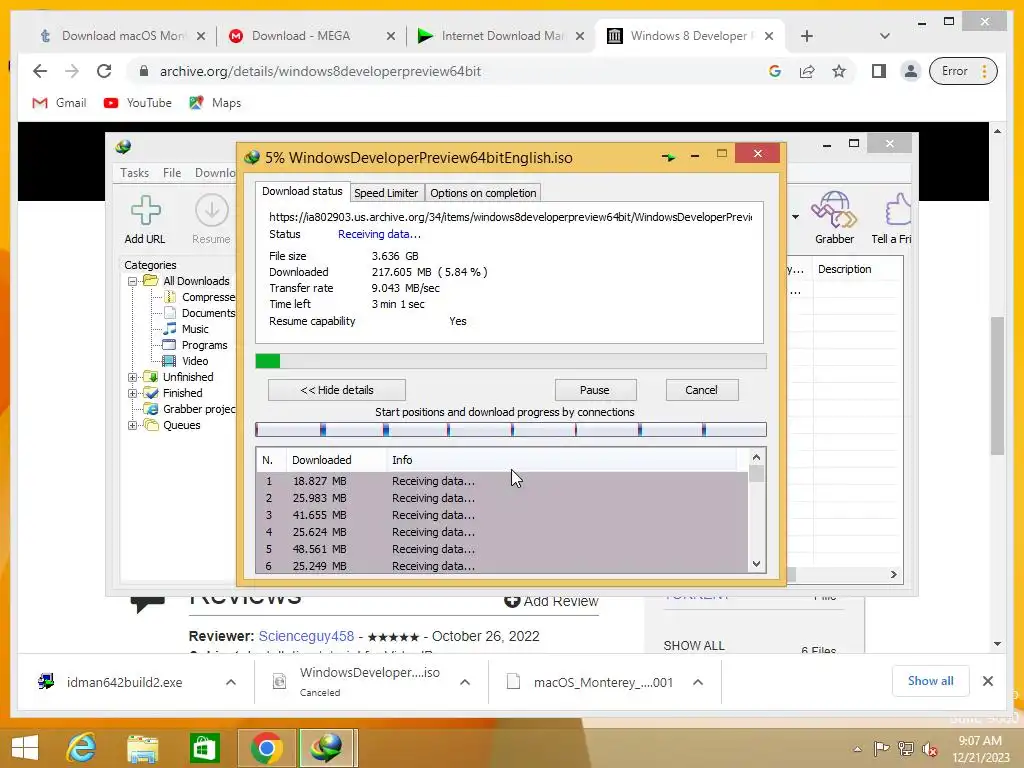
Task: Click the green download progress bar
Action: (511, 361)
